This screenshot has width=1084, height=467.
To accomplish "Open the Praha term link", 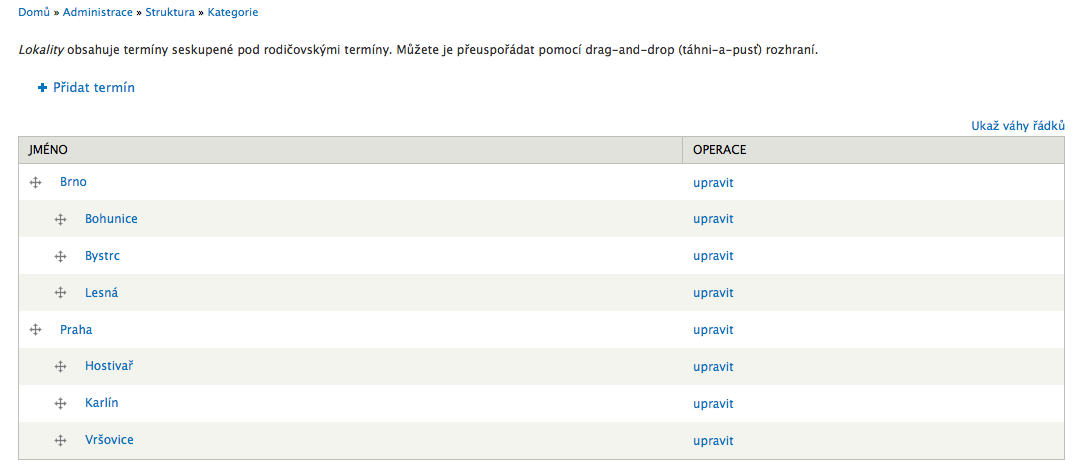I will (x=76, y=330).
